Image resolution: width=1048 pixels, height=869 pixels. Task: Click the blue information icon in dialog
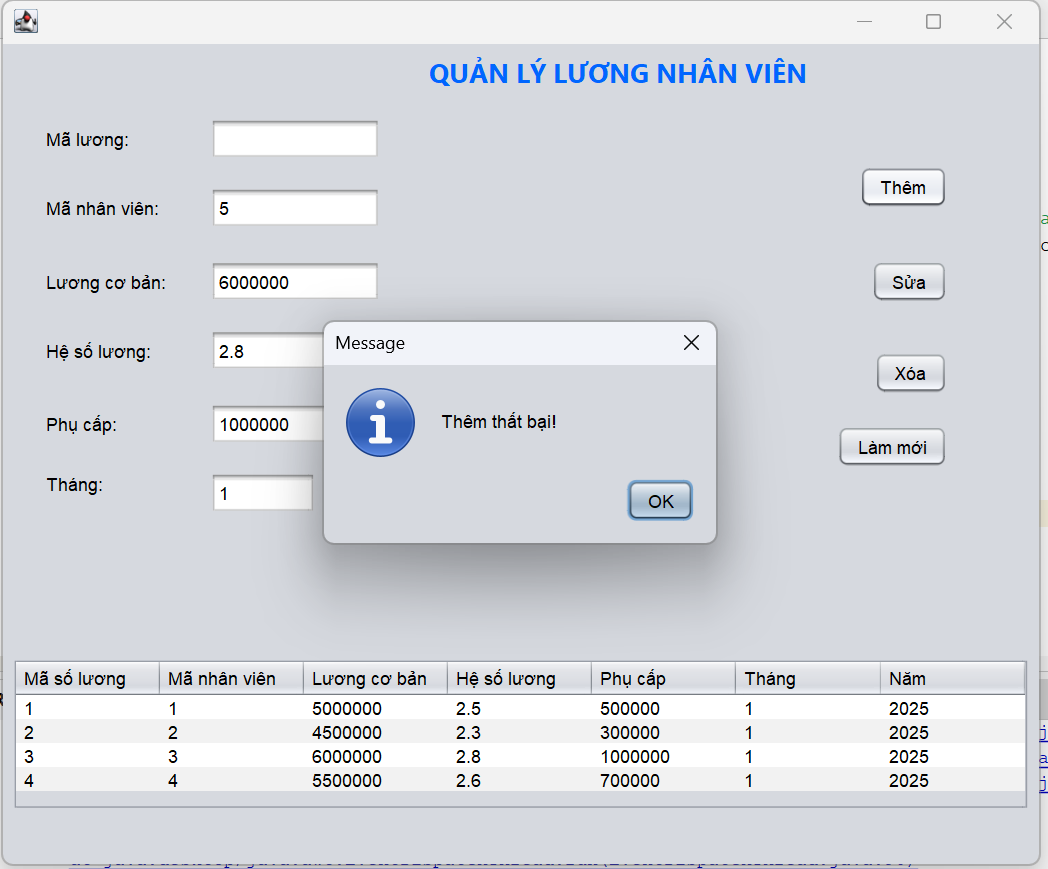[x=380, y=422]
